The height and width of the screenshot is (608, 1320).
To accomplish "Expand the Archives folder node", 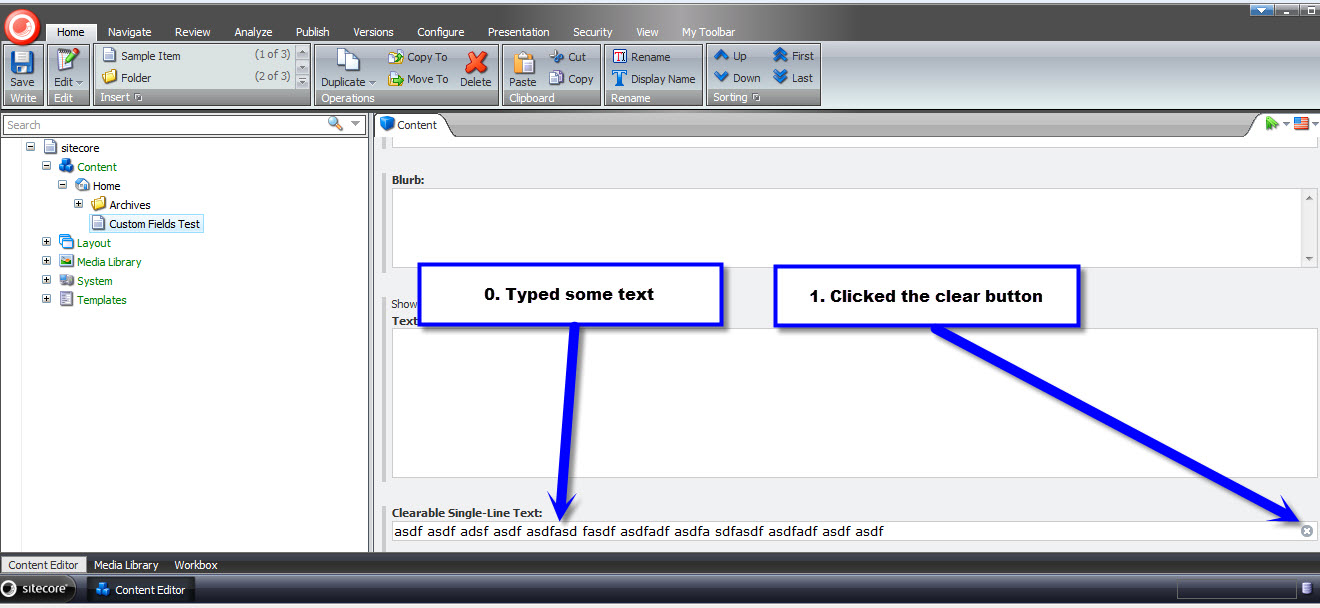I will [79, 204].
